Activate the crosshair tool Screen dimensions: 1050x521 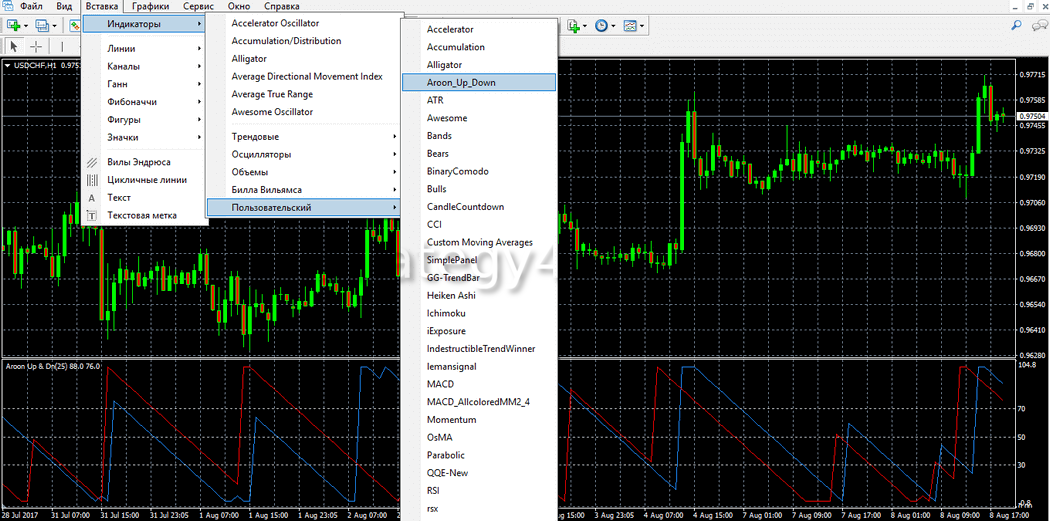click(x=36, y=46)
